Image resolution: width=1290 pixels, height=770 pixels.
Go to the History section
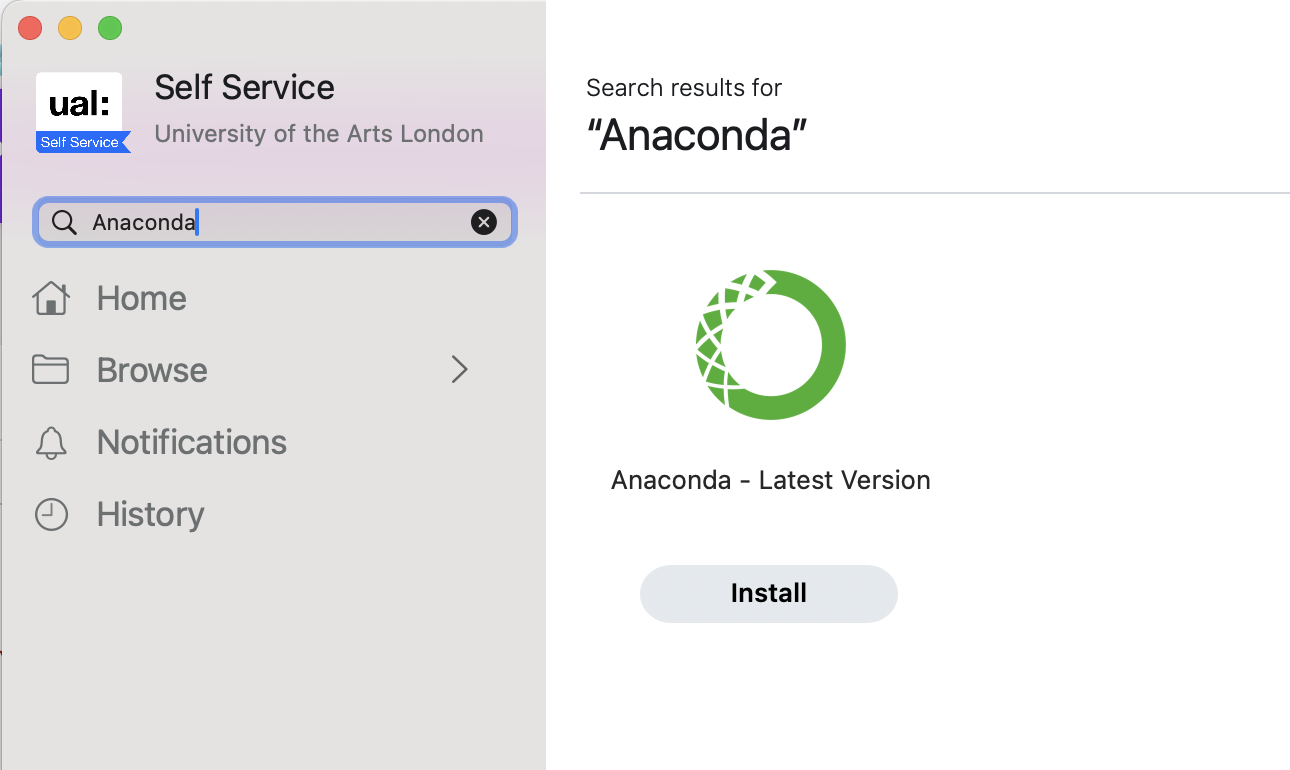point(150,514)
